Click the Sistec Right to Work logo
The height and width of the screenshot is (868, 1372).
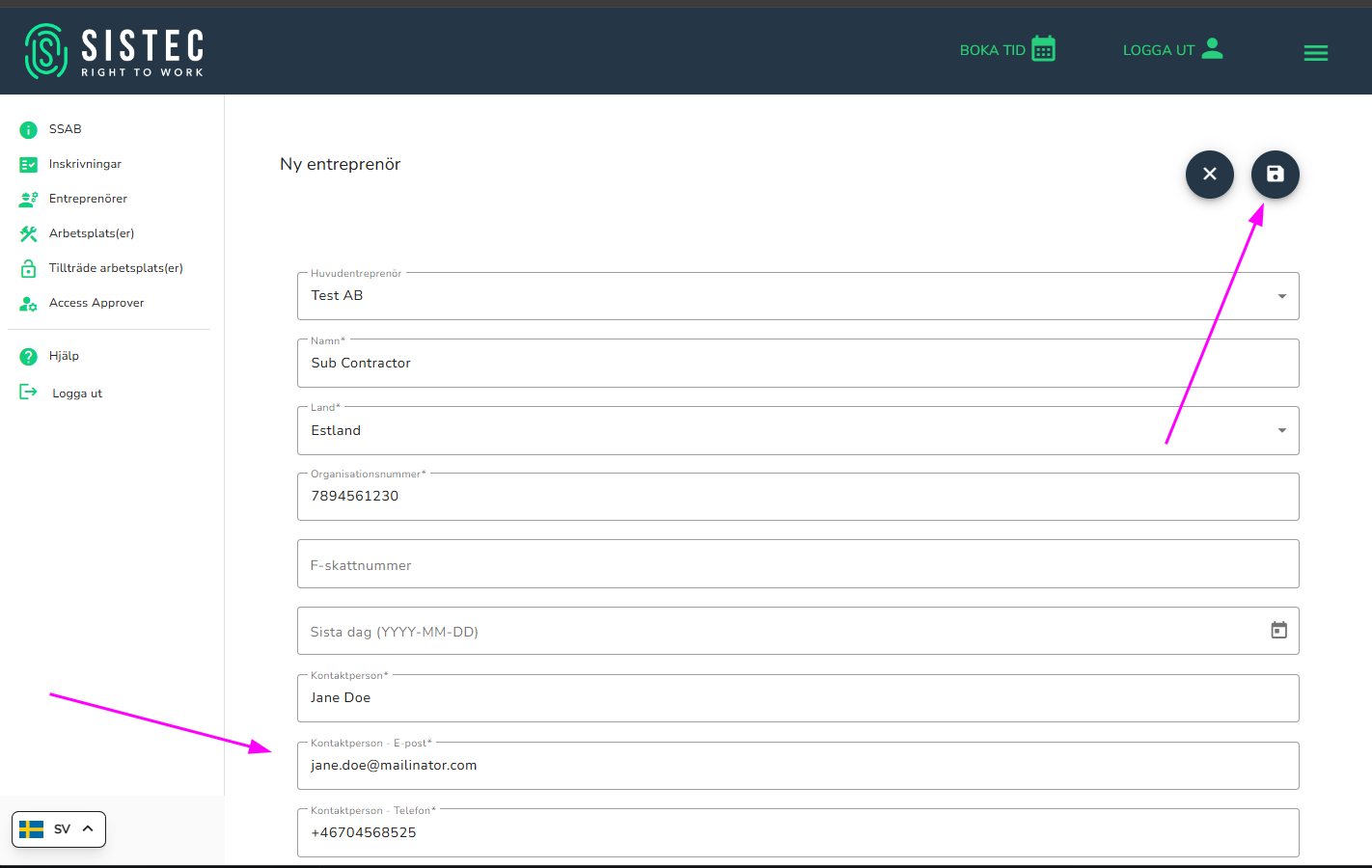[114, 51]
